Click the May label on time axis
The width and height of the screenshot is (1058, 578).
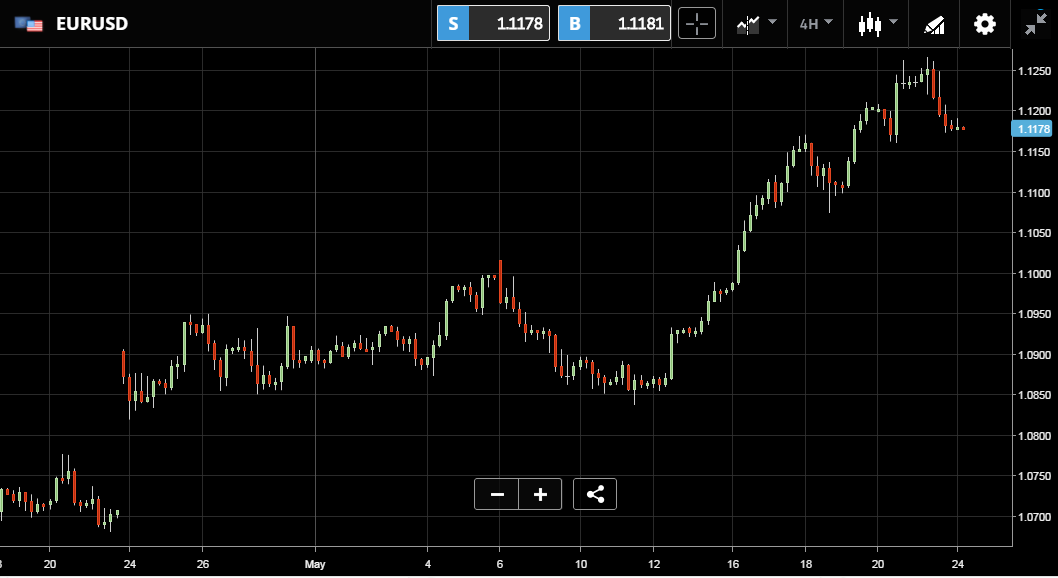pyautogui.click(x=315, y=565)
